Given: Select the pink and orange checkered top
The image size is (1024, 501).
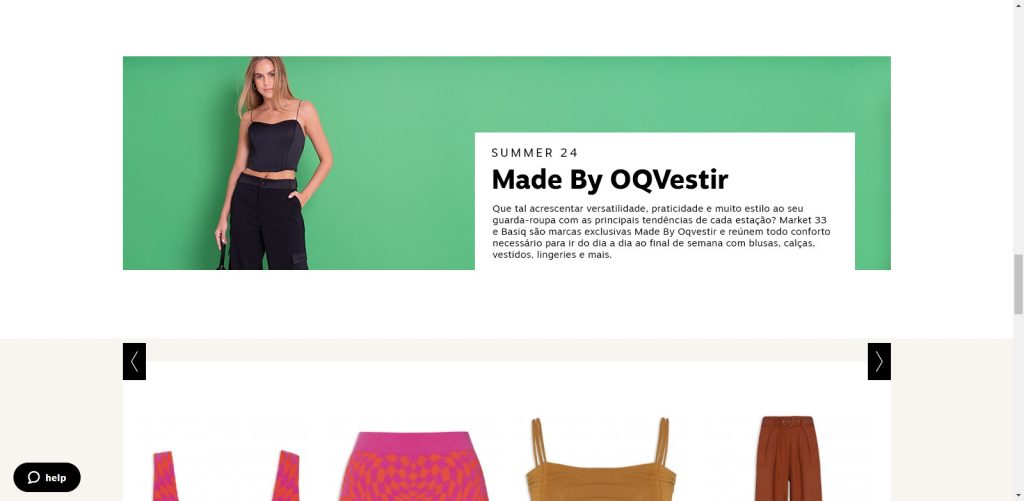Looking at the screenshot, I should coord(226,476).
